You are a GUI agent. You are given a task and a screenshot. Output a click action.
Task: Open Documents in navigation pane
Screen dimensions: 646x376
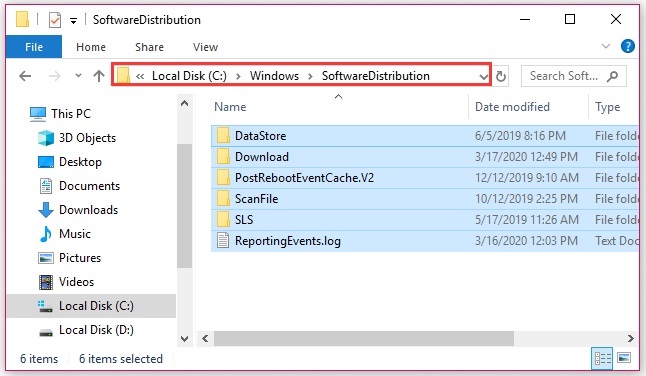(x=79, y=186)
